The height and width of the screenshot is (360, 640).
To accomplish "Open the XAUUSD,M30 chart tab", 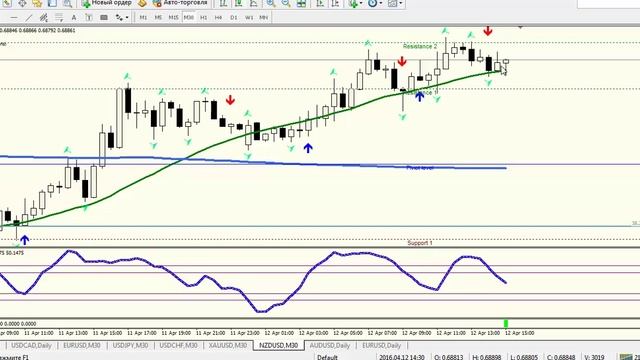I will pos(228,345).
